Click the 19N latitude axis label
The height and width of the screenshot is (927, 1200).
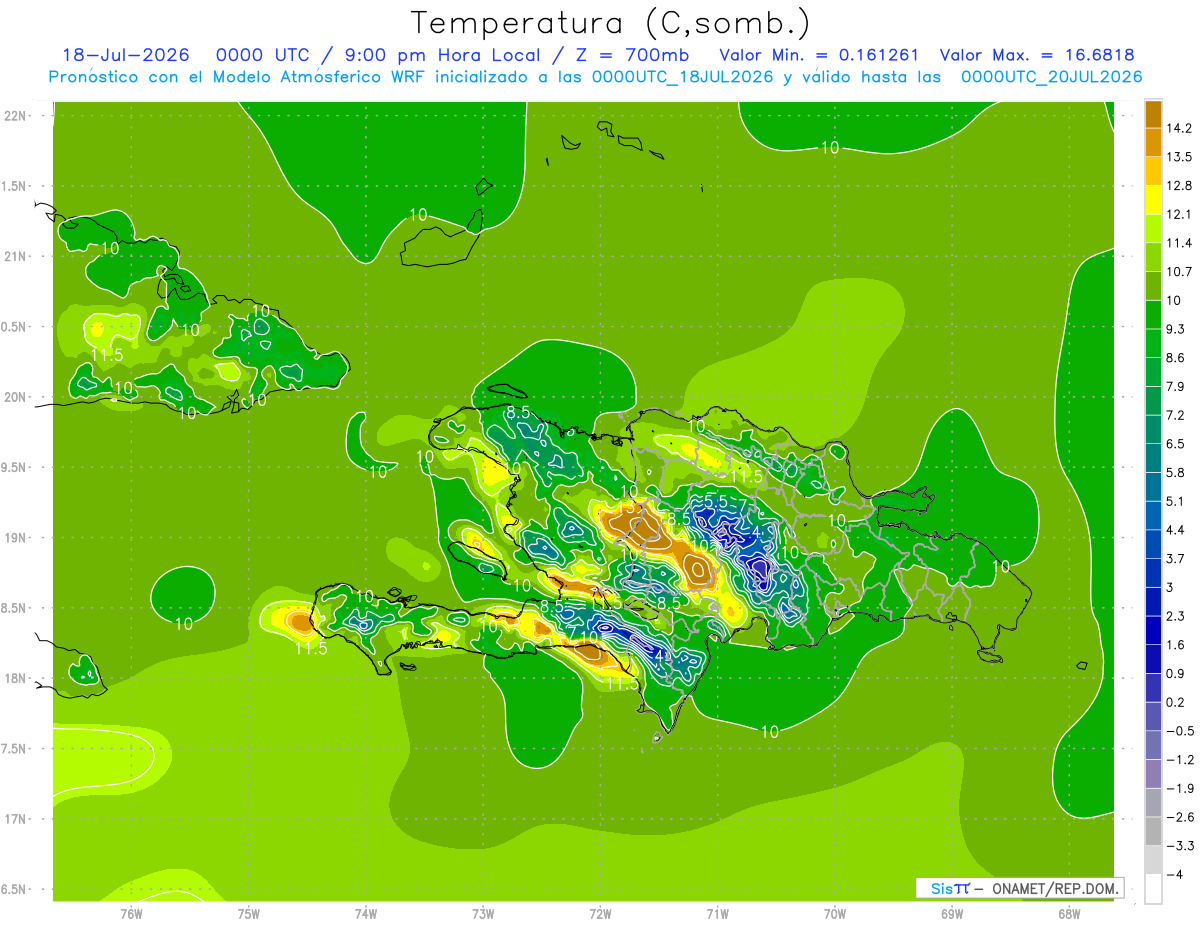[x=15, y=538]
